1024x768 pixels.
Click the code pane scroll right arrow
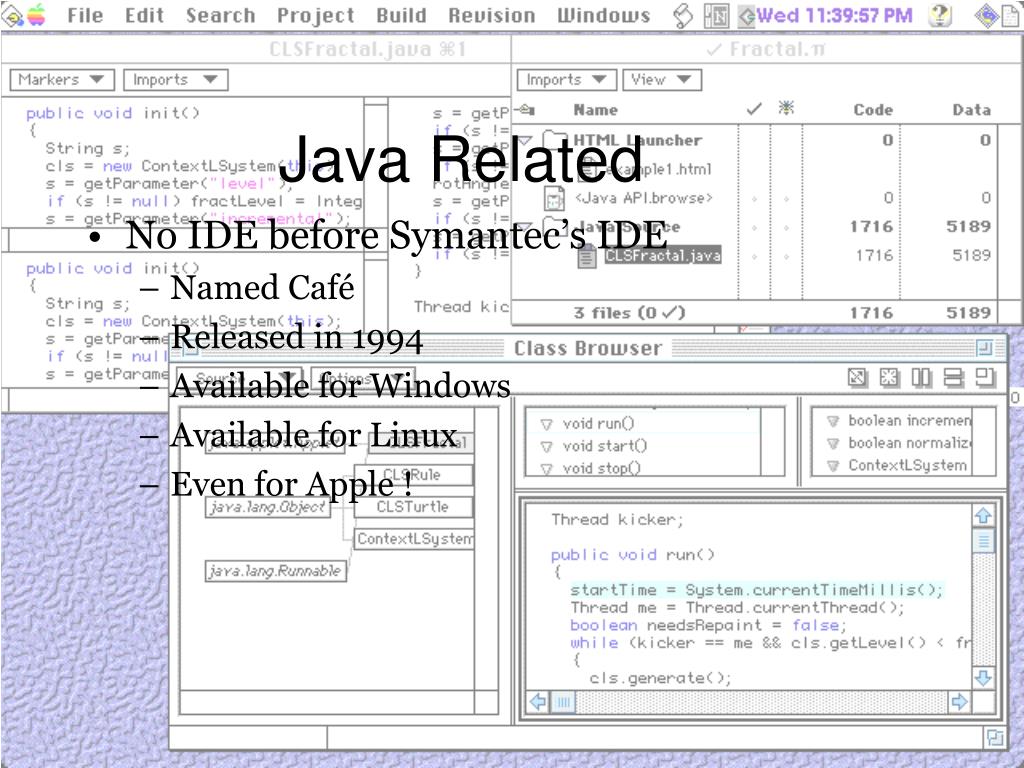click(959, 702)
